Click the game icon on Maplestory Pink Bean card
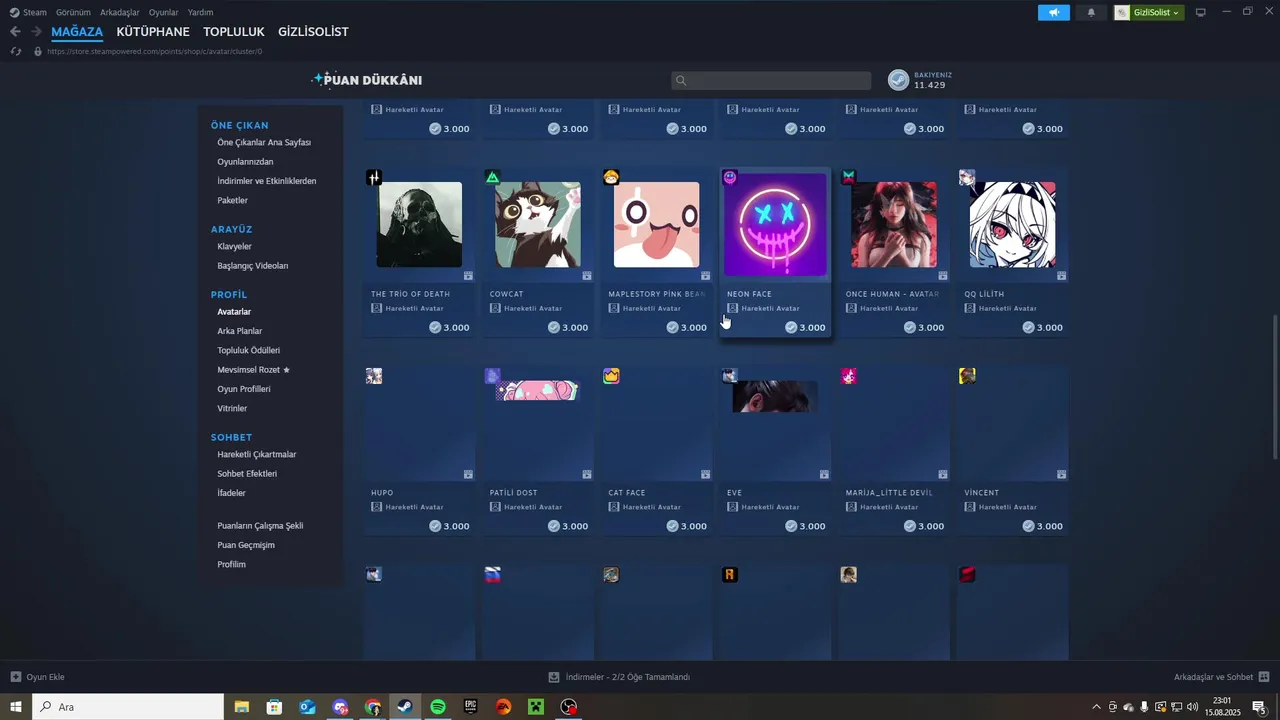This screenshot has height=720, width=1280. [611, 178]
